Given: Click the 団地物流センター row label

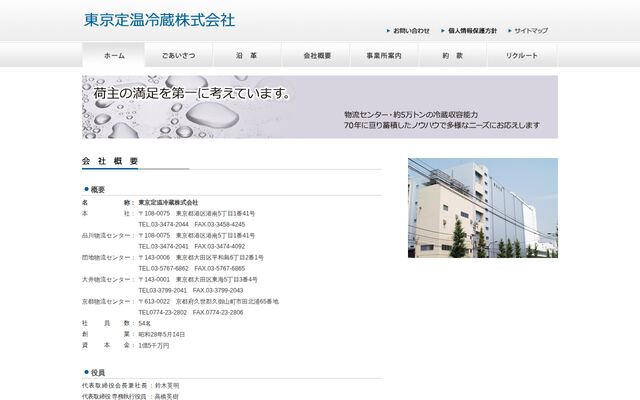Looking at the screenshot, I should [x=106, y=258].
